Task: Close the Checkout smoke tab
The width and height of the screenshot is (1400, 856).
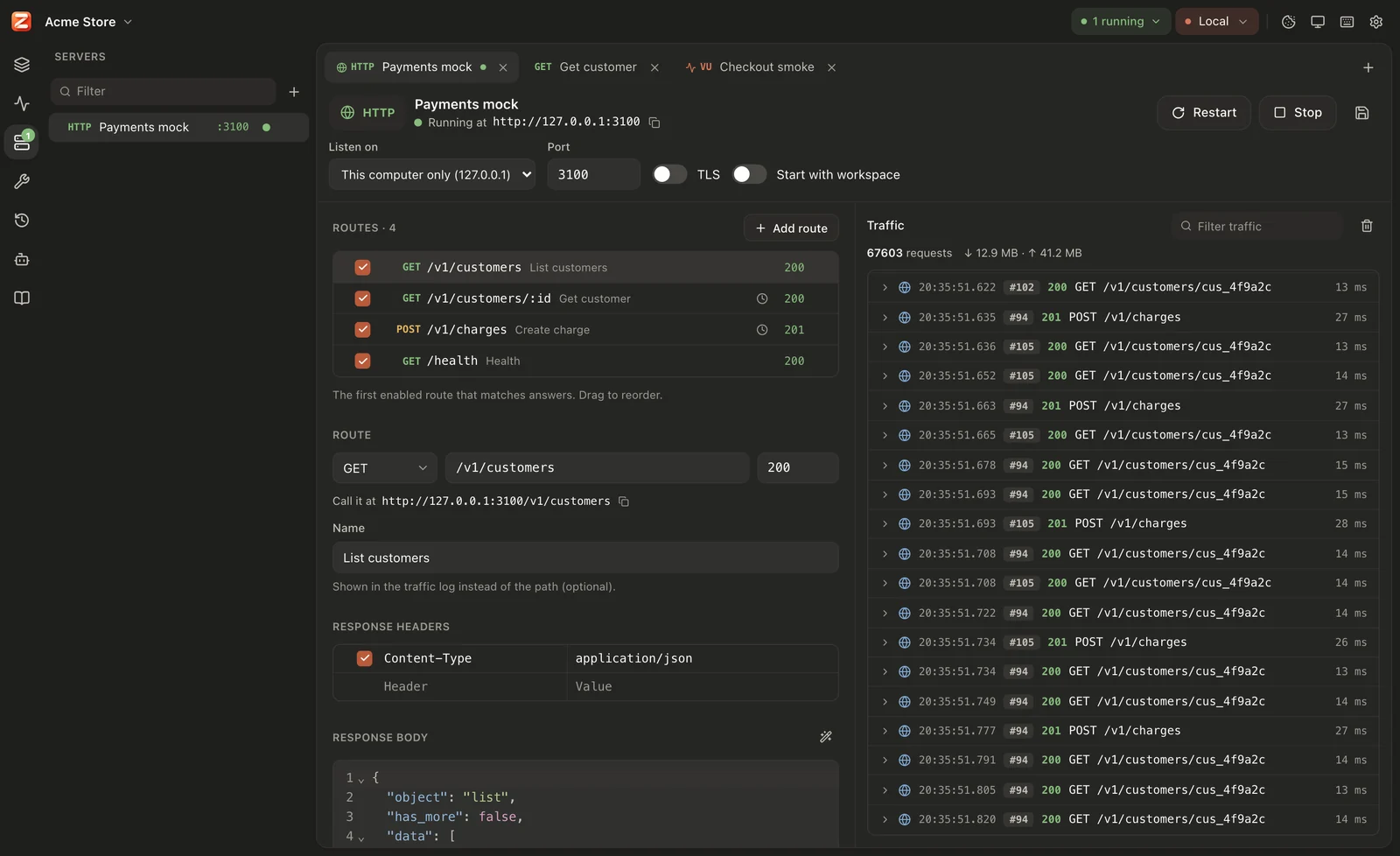Action: [x=831, y=67]
